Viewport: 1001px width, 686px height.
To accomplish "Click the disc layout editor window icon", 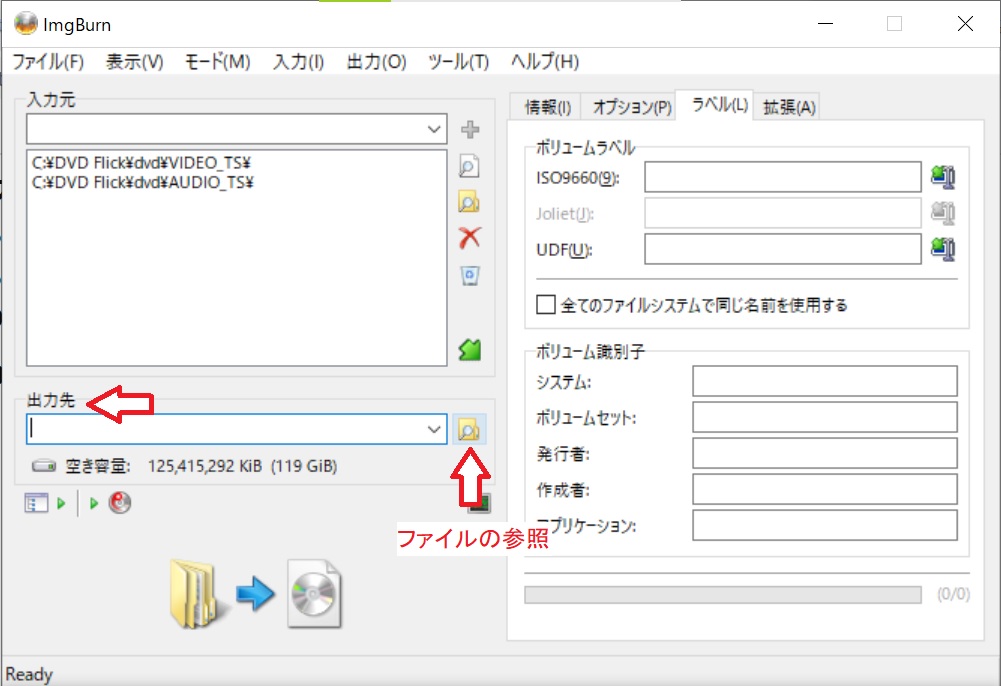I will (x=36, y=503).
